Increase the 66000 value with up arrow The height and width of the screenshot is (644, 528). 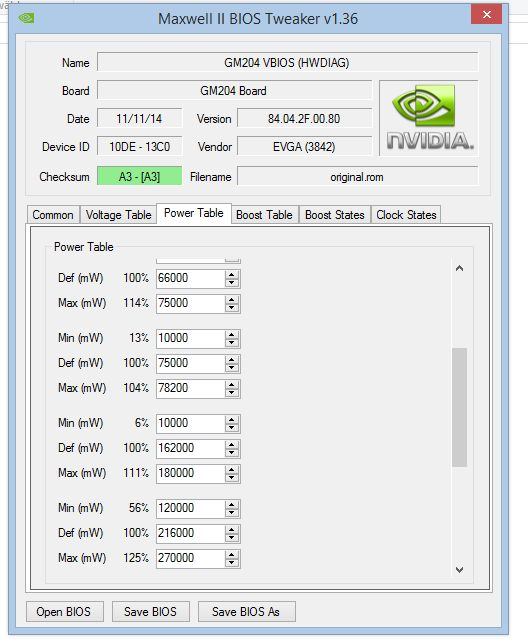click(x=232, y=274)
